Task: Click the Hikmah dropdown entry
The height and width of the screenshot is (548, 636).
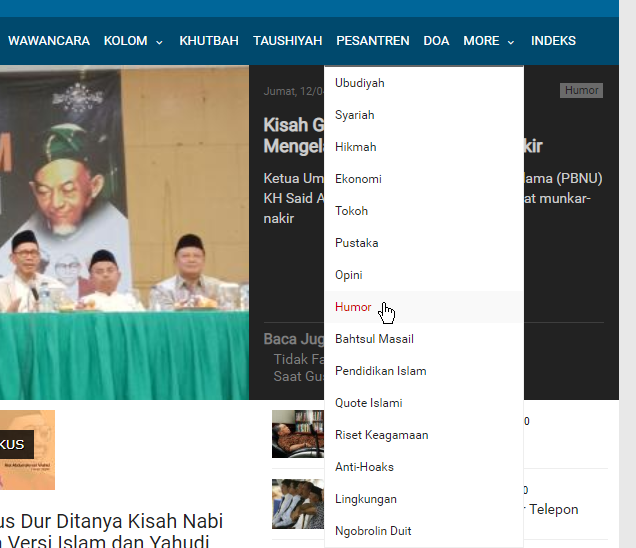Action: tap(356, 147)
